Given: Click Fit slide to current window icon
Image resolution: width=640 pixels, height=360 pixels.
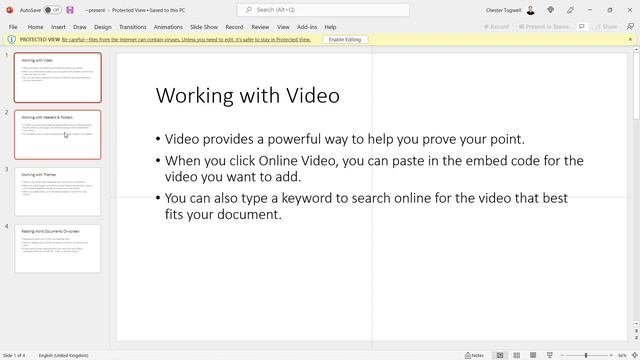Looking at the screenshot, I should pyautogui.click(x=635, y=356).
